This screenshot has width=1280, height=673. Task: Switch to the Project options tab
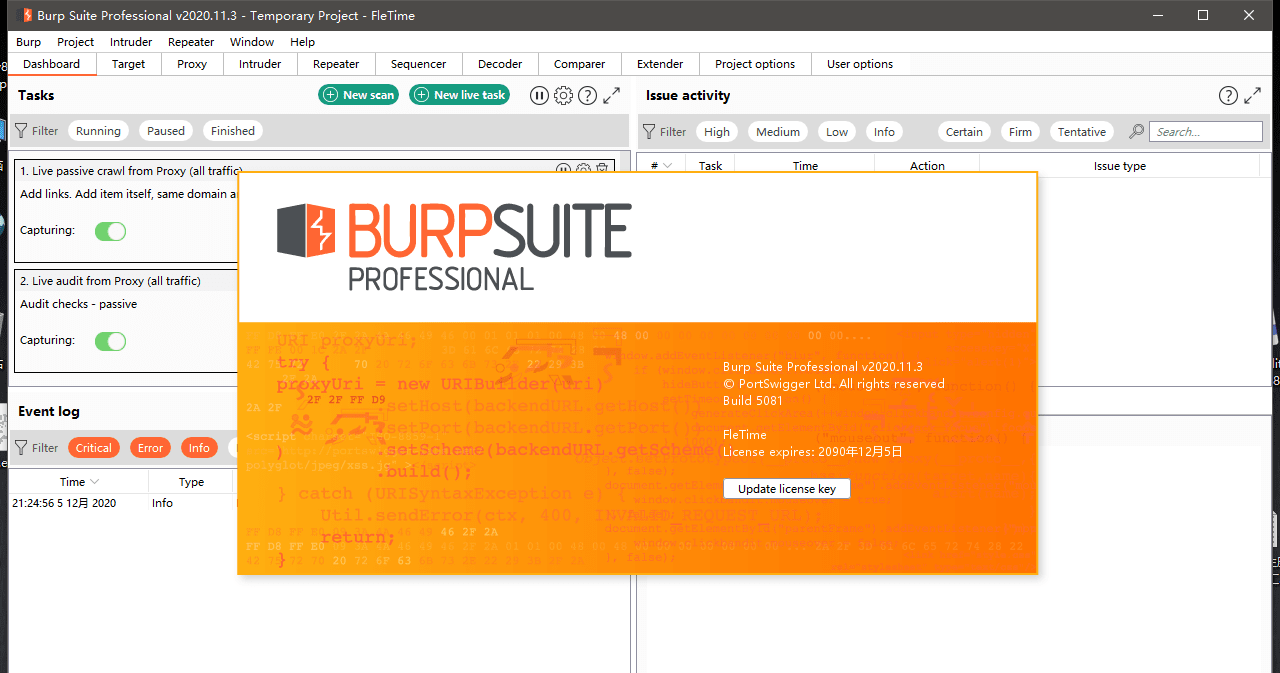click(x=755, y=64)
